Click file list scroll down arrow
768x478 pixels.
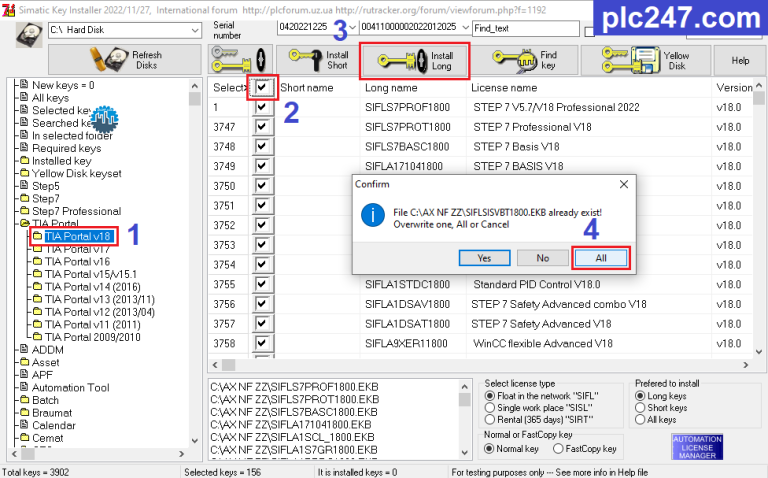pos(465,453)
